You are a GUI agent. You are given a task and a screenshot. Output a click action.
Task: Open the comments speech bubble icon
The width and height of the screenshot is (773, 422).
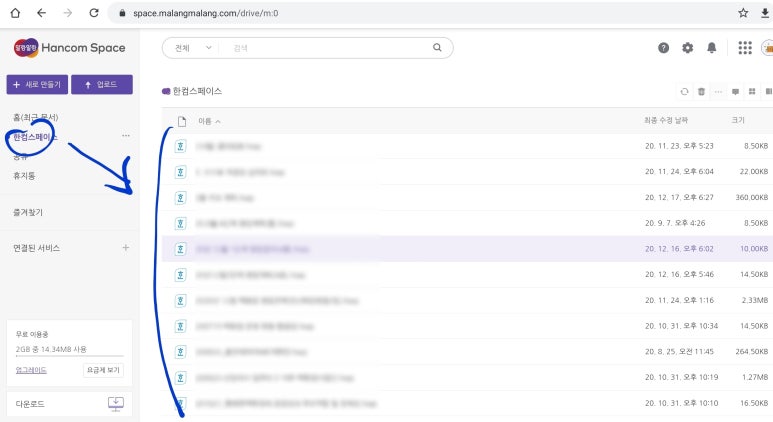coord(735,91)
